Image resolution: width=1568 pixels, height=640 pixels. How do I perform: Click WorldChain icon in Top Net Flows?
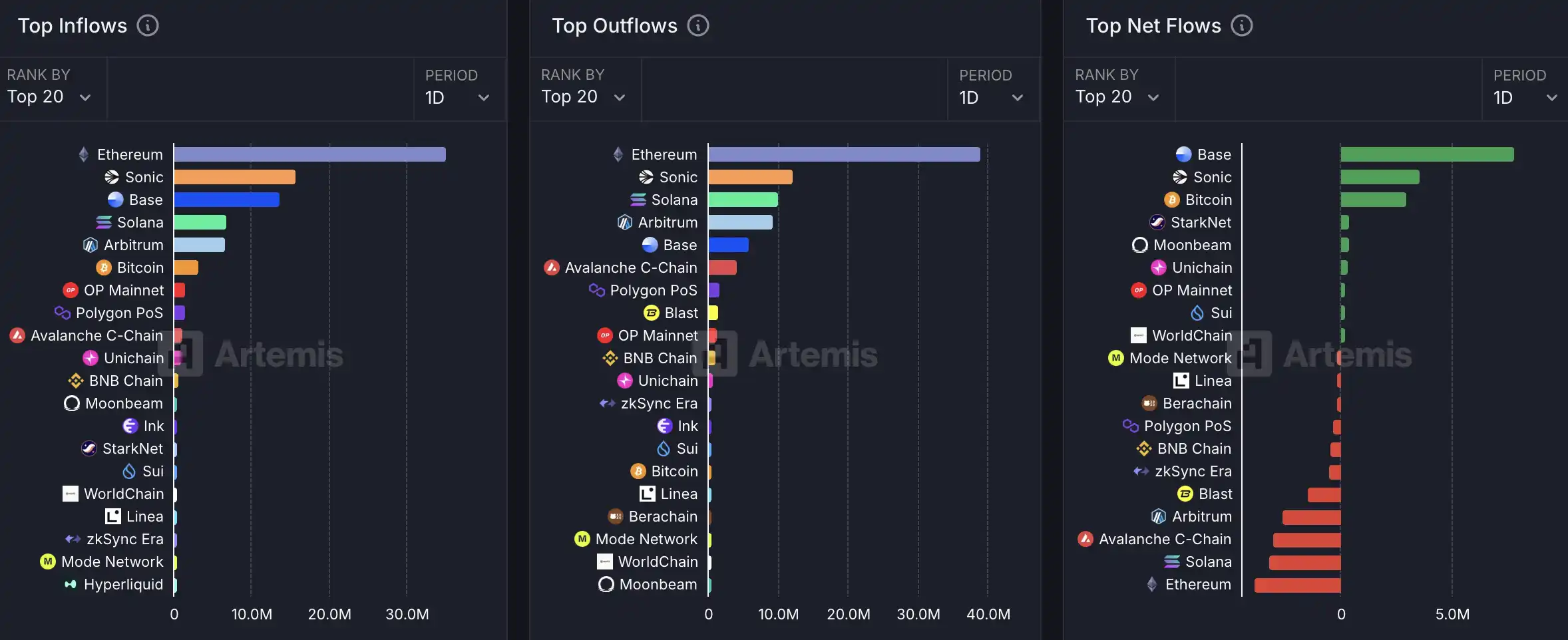[x=1139, y=335]
